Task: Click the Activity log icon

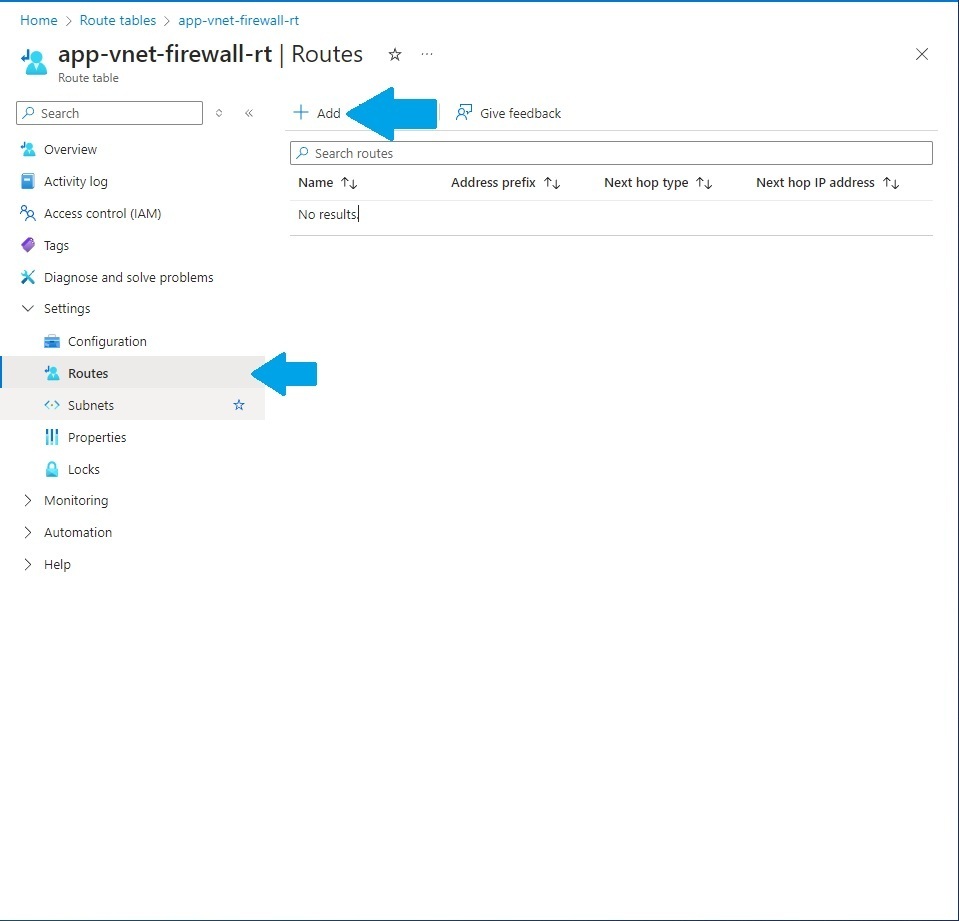Action: (28, 181)
